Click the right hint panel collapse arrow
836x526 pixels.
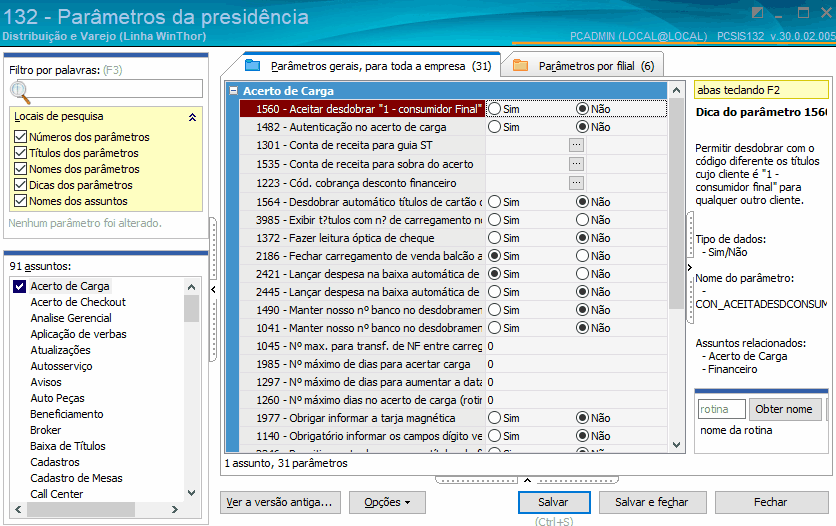[690, 267]
